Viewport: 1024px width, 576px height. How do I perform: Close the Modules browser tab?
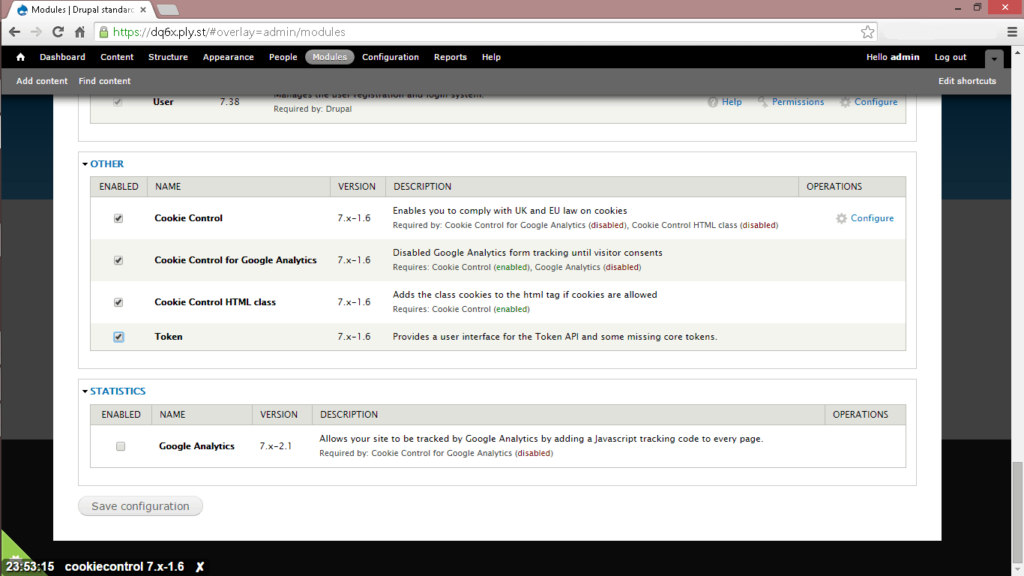point(143,10)
